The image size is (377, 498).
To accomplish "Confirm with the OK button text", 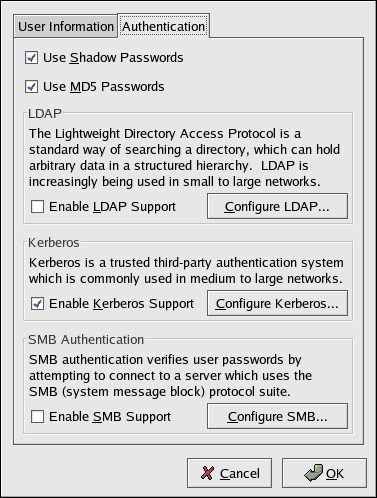I will pos(335,473).
